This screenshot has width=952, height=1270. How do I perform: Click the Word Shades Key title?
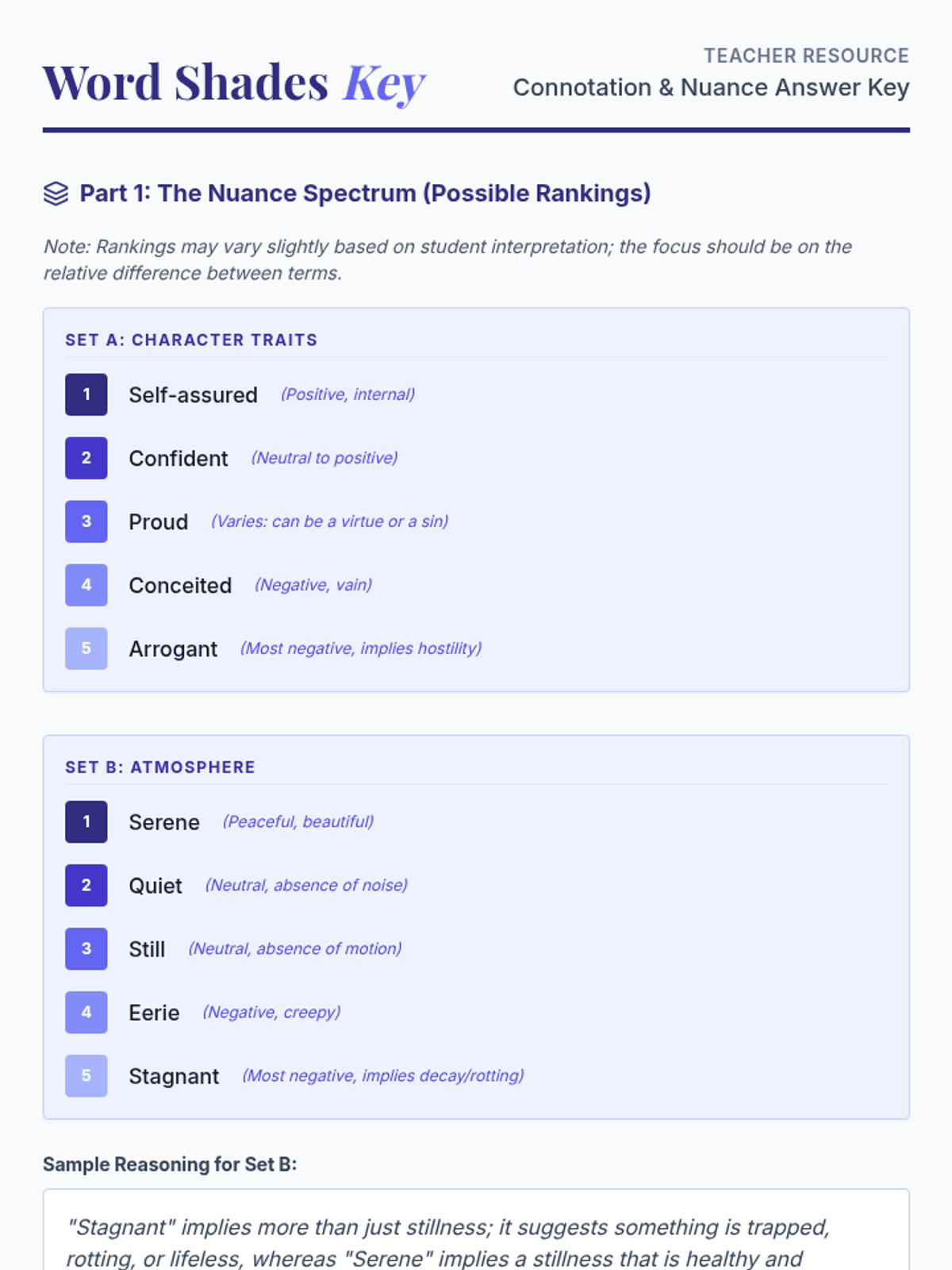tap(233, 83)
